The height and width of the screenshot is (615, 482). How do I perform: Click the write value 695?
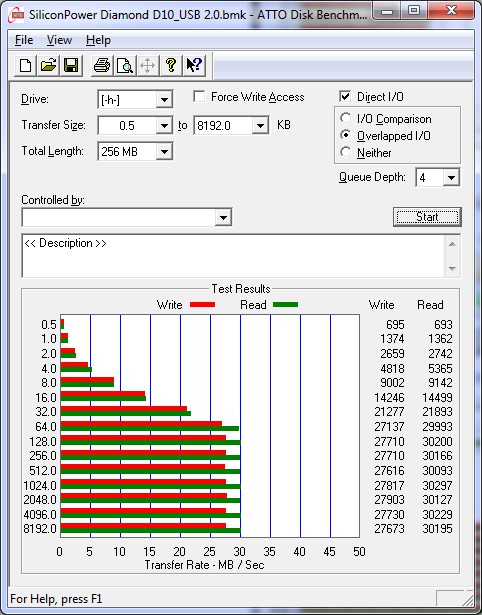(x=395, y=325)
